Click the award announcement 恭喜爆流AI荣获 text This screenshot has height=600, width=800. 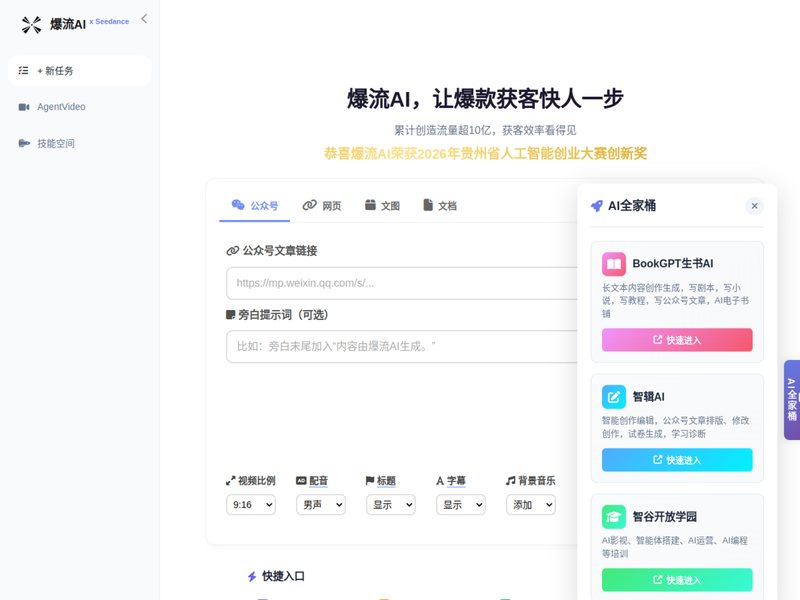(x=485, y=154)
